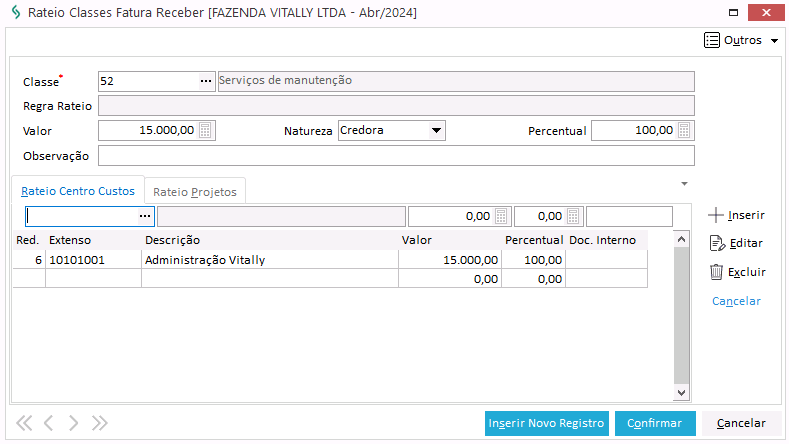789x444 pixels.
Task: Click the bottom Cancelar button
Action: 741,423
